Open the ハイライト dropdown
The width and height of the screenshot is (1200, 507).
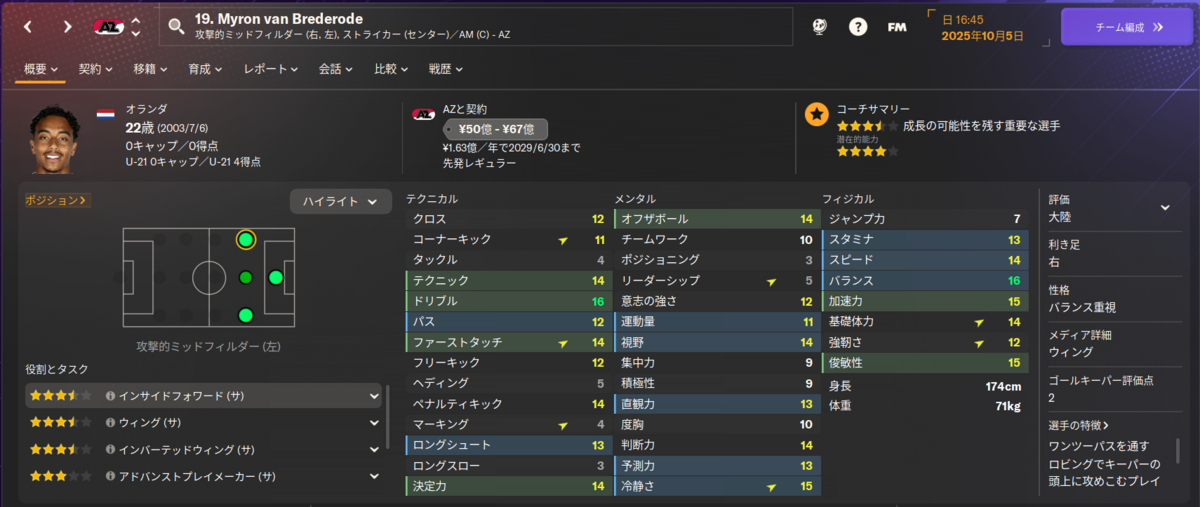click(x=340, y=201)
